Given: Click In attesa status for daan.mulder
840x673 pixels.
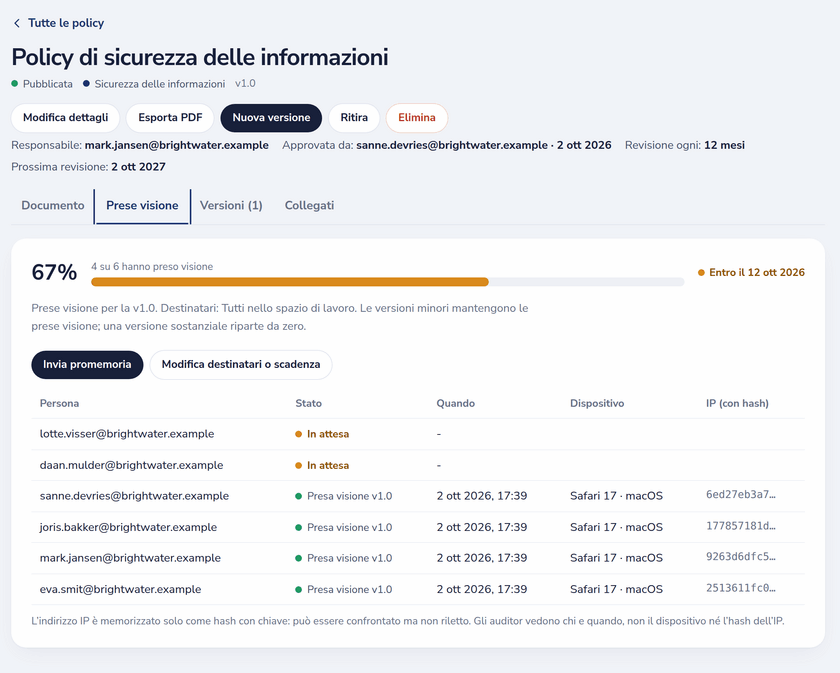Looking at the screenshot, I should point(322,466).
